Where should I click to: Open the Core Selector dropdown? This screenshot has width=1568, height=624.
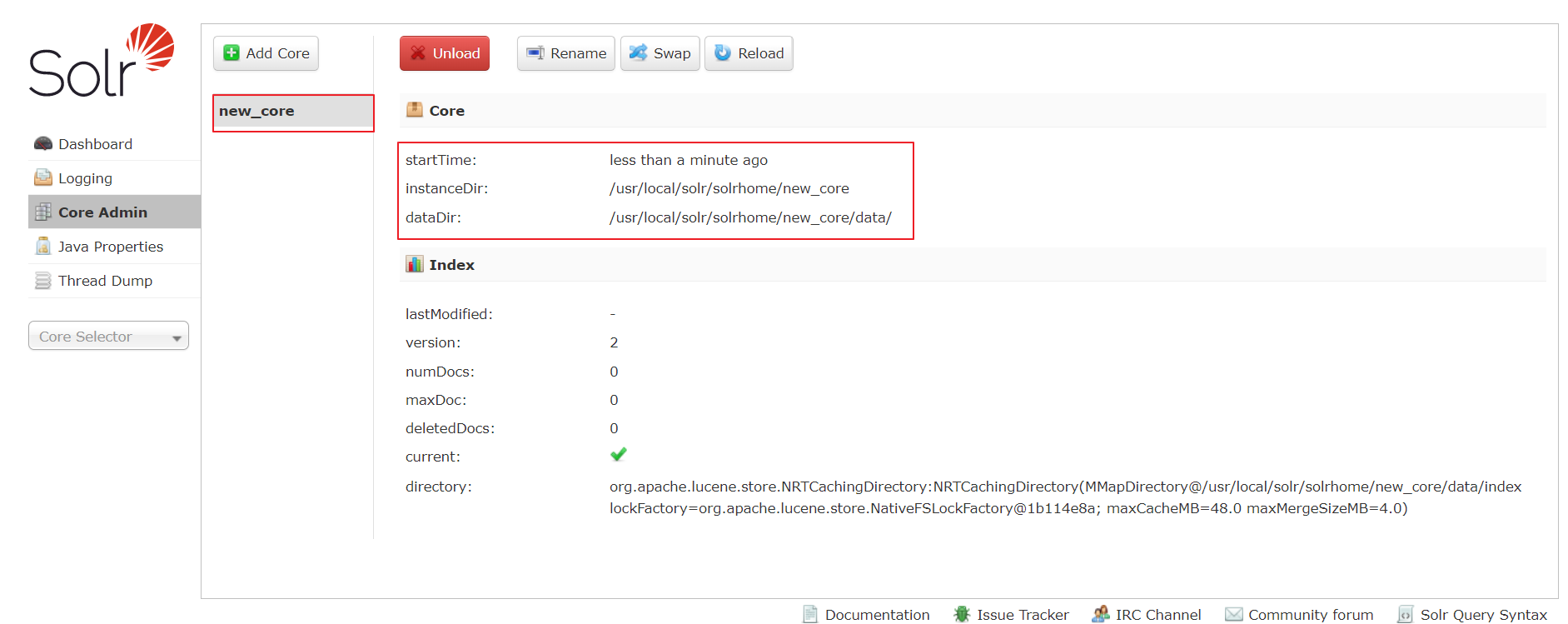point(108,336)
